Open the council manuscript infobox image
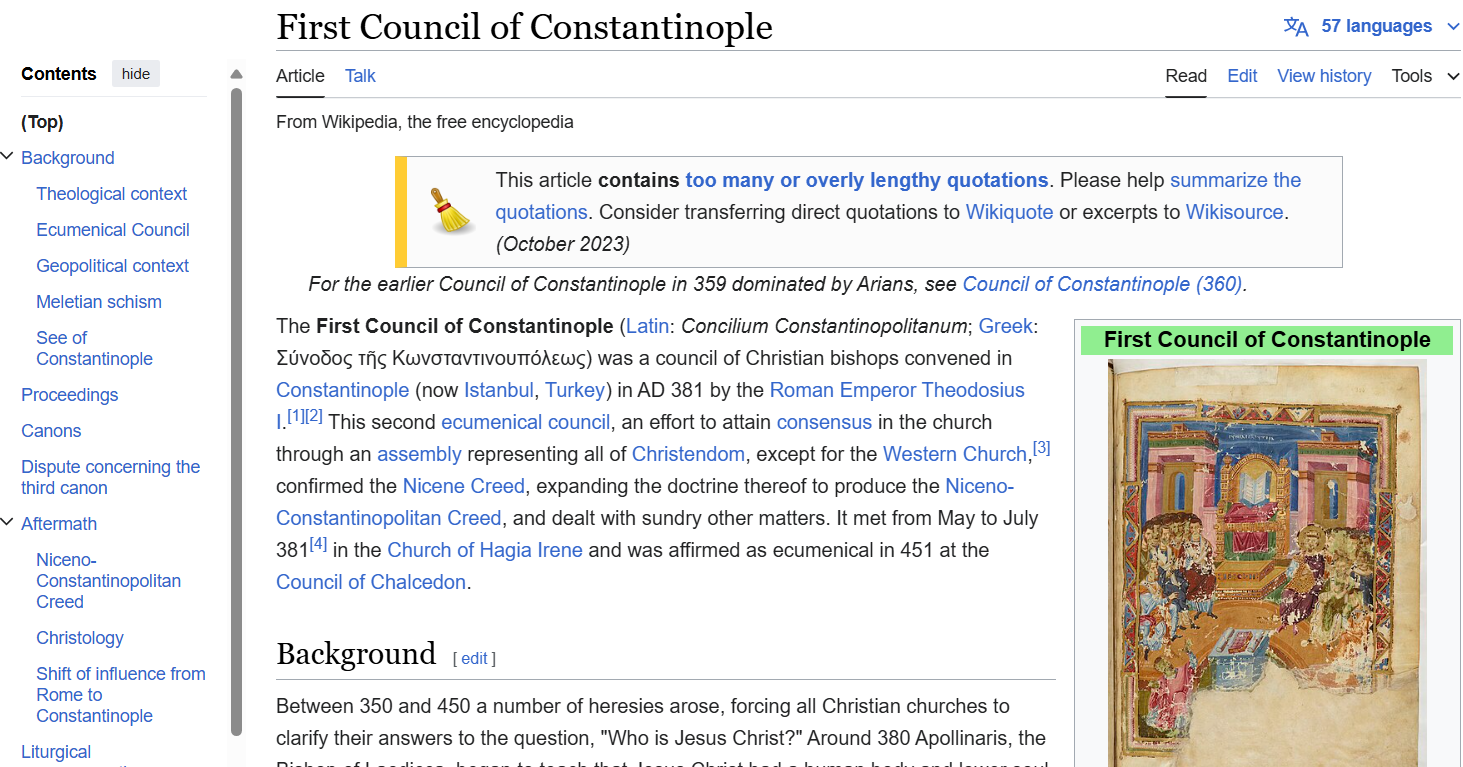 coord(1267,563)
